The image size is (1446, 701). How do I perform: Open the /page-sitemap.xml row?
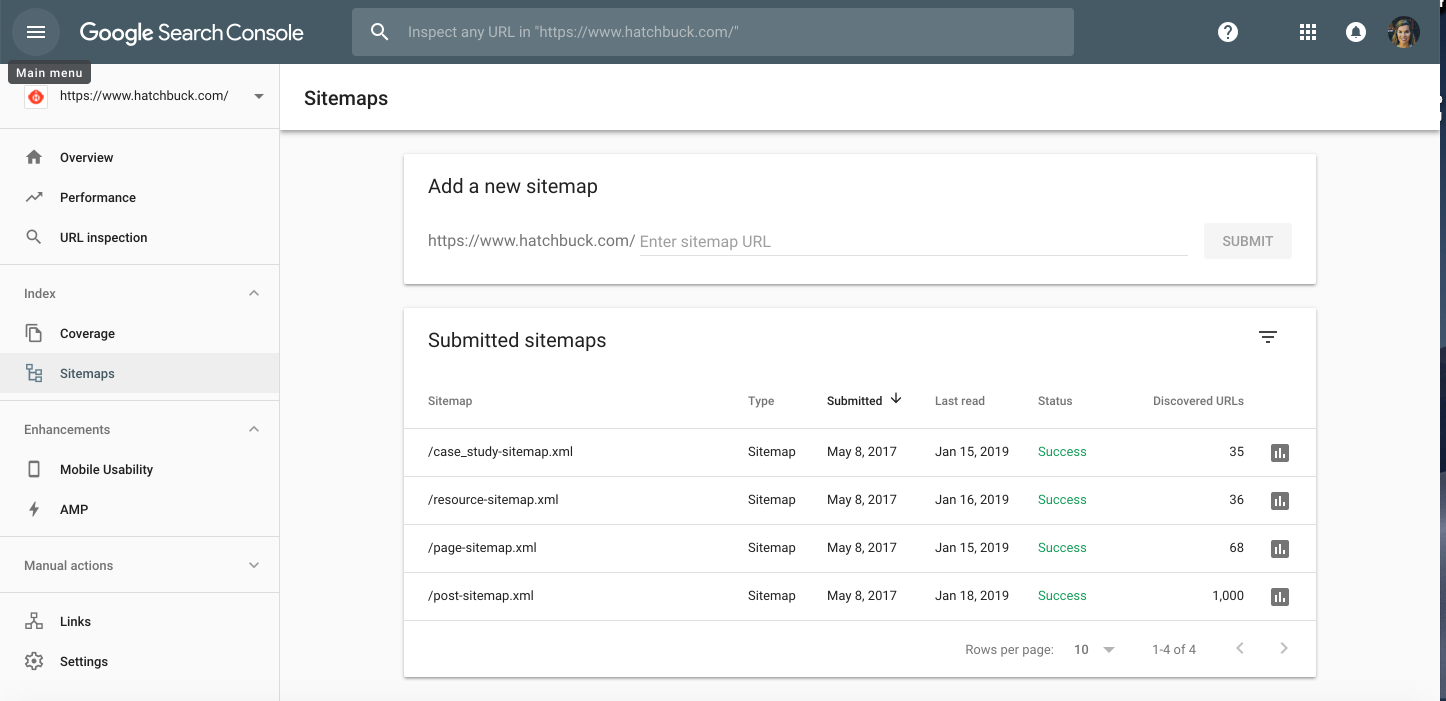pyautogui.click(x=860, y=548)
